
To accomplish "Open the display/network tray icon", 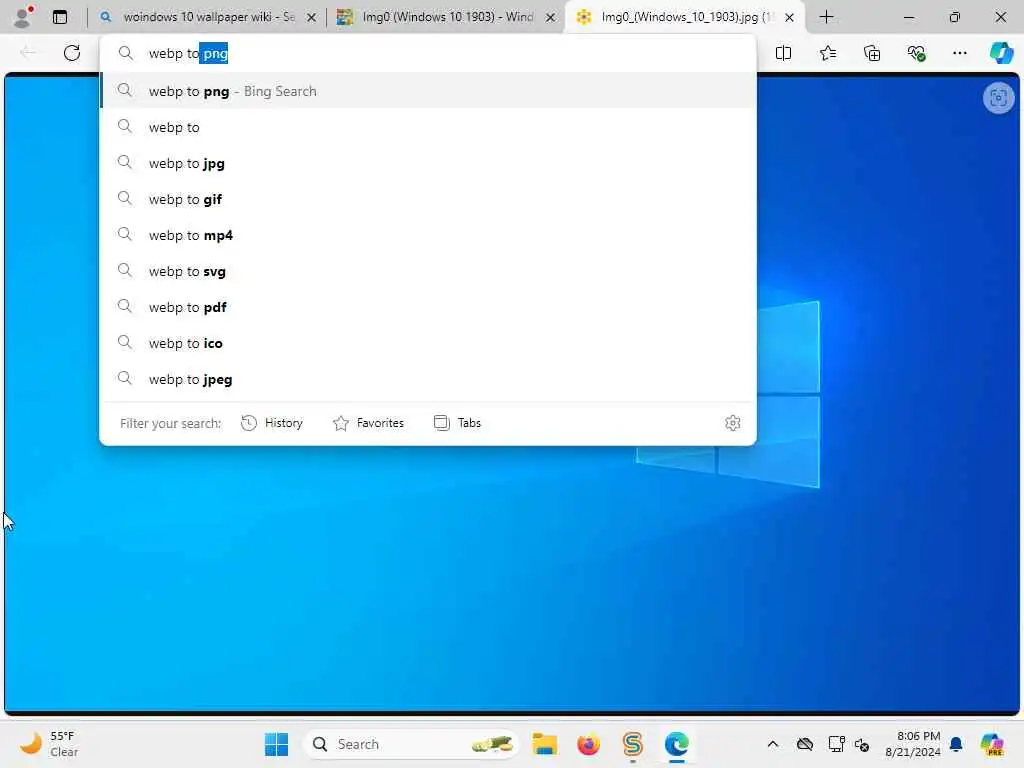I will tap(836, 744).
